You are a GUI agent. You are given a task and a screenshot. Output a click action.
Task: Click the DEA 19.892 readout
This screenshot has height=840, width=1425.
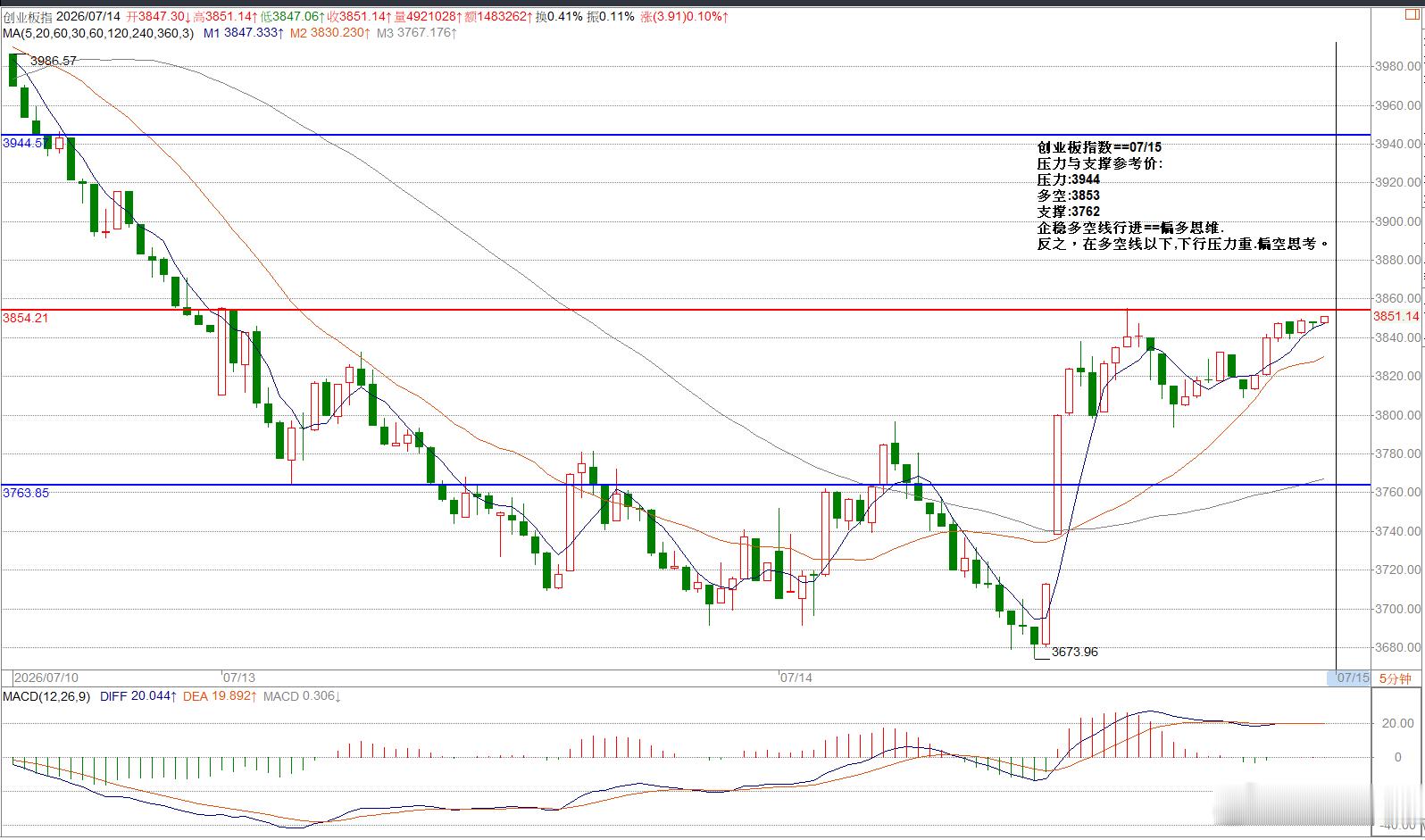220,696
